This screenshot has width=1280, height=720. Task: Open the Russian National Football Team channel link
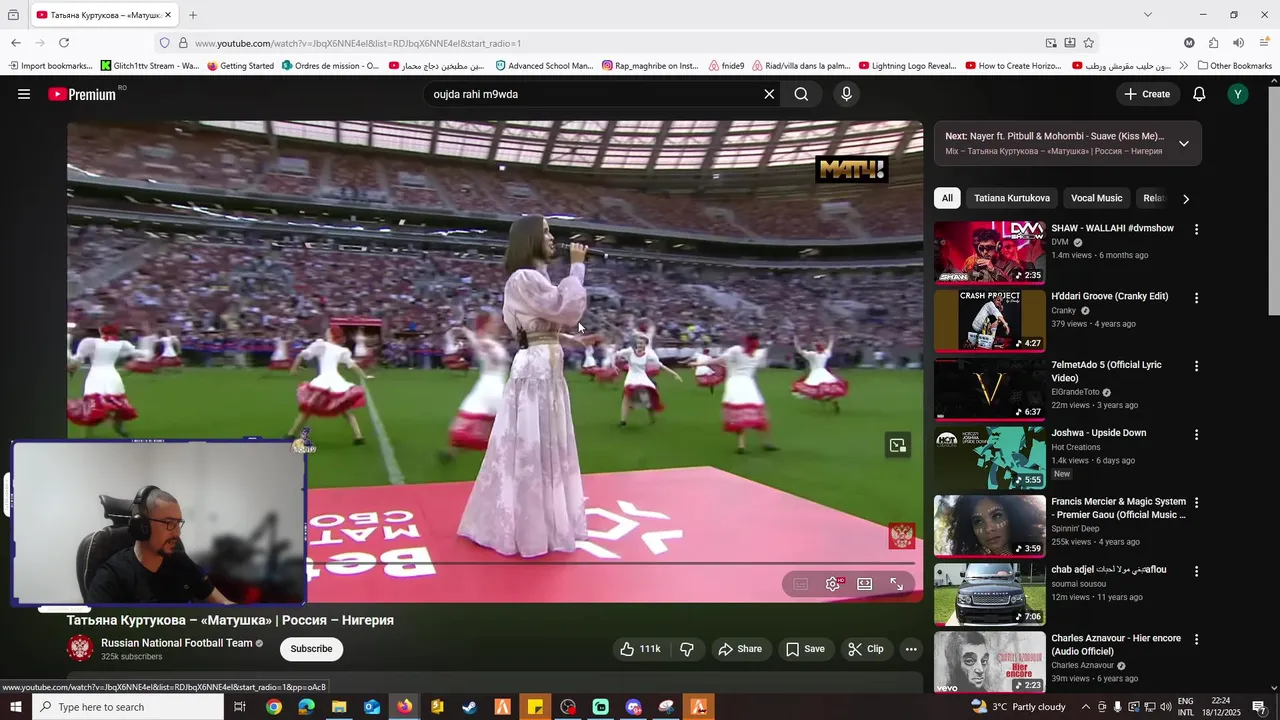177,643
